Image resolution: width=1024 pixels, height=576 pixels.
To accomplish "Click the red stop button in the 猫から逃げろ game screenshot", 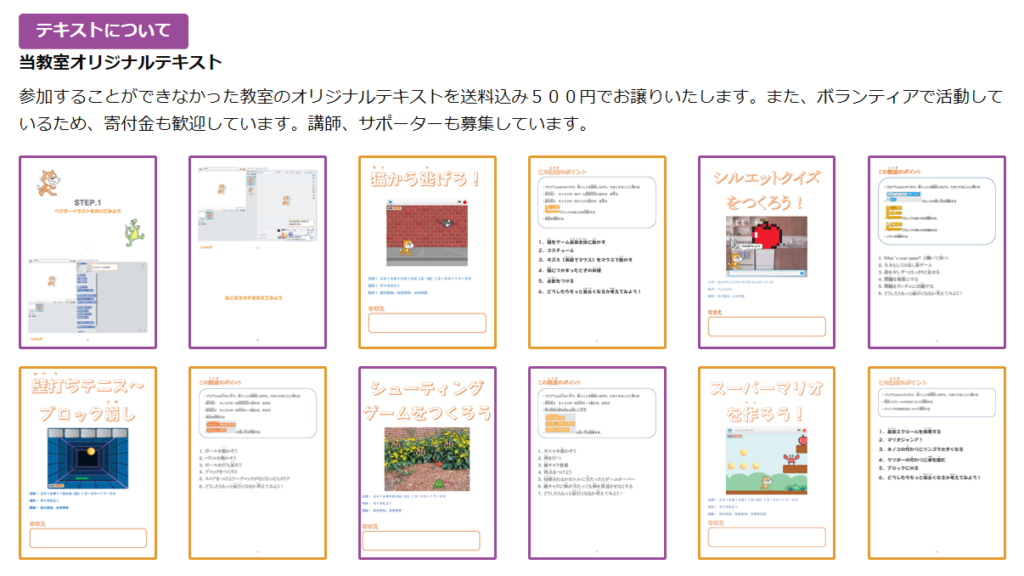I will click(x=464, y=204).
